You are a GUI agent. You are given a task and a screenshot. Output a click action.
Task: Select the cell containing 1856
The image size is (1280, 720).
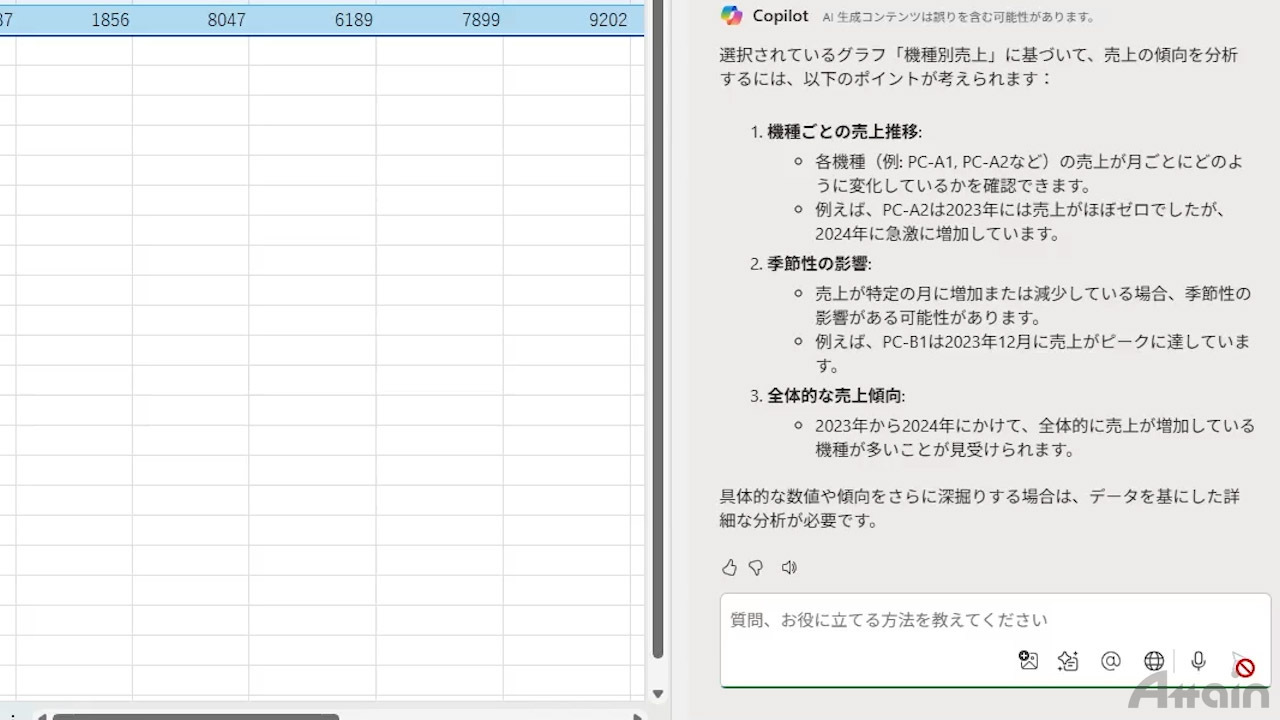tap(75, 20)
